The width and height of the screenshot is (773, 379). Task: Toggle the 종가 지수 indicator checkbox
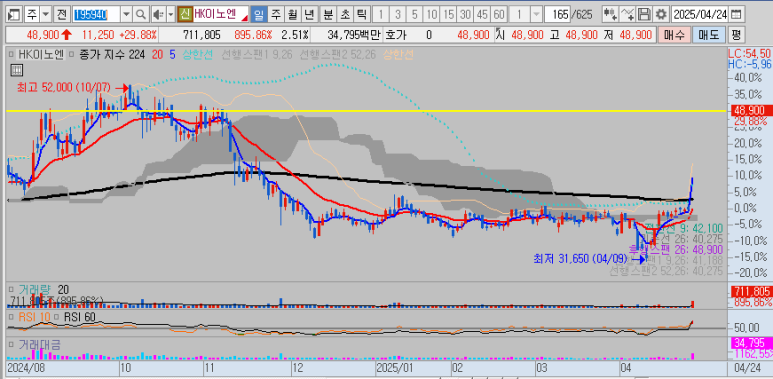72,55
